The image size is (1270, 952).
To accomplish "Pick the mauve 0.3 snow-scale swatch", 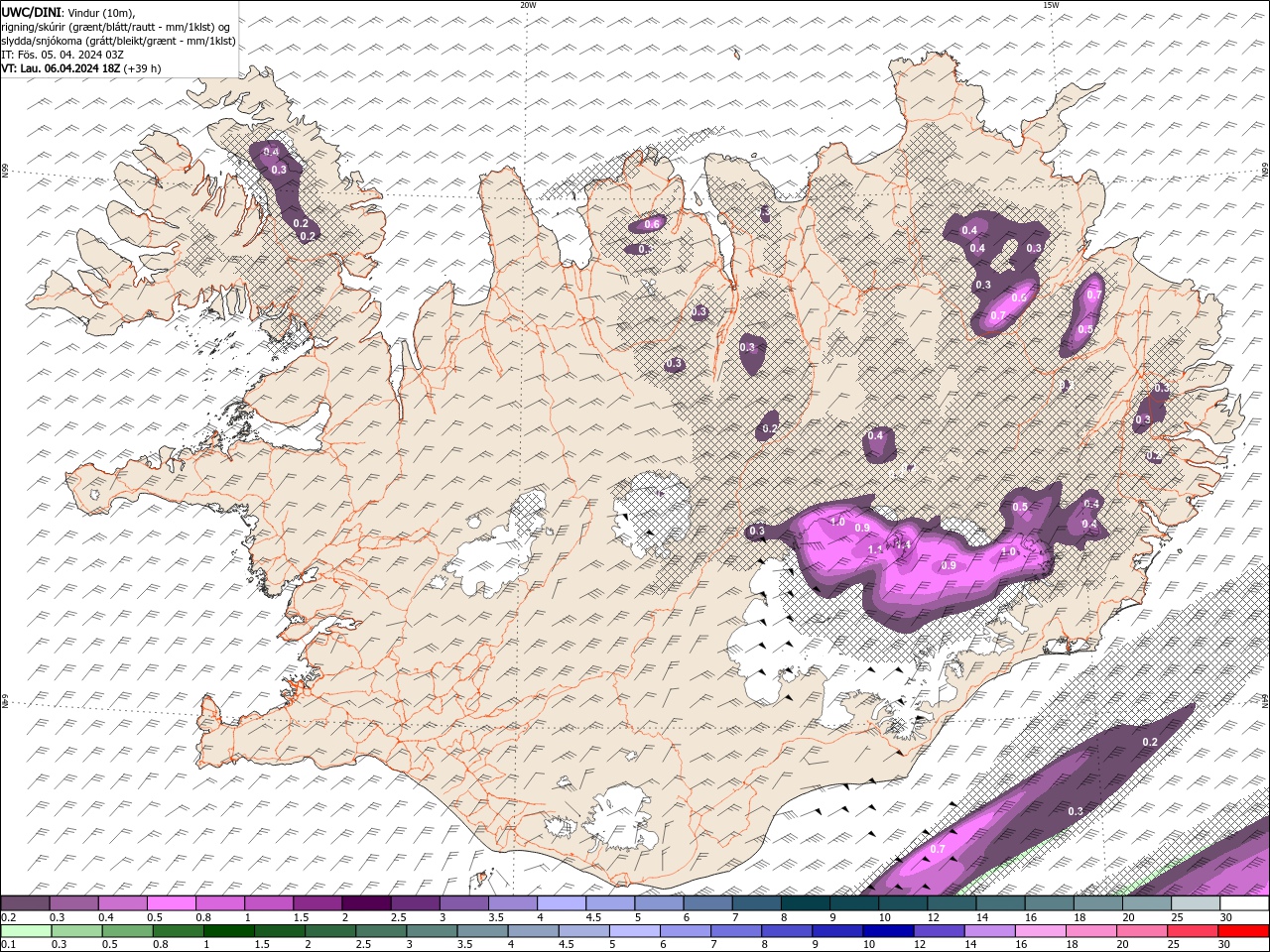I will point(73,903).
